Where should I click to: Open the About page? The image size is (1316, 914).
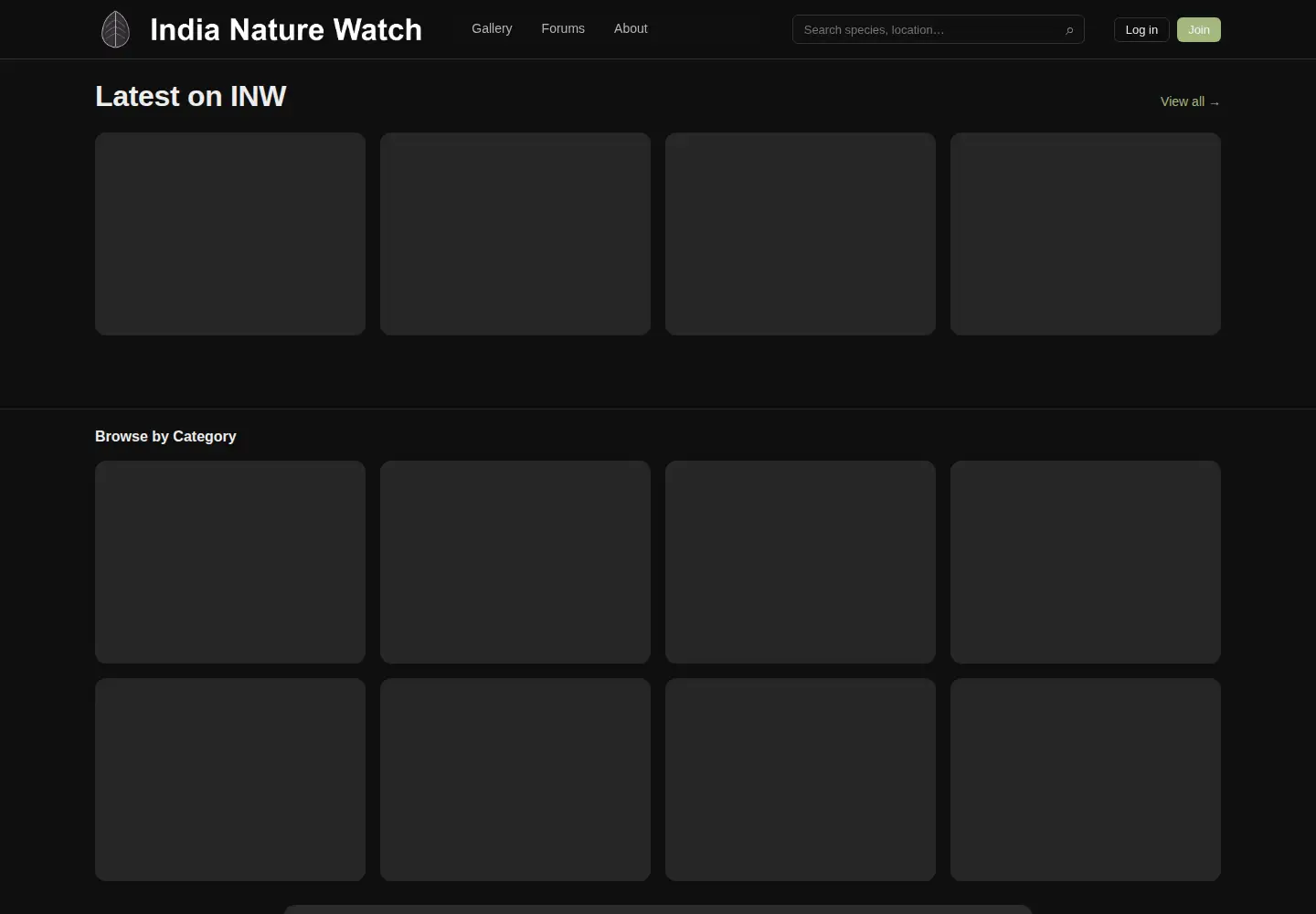click(631, 28)
